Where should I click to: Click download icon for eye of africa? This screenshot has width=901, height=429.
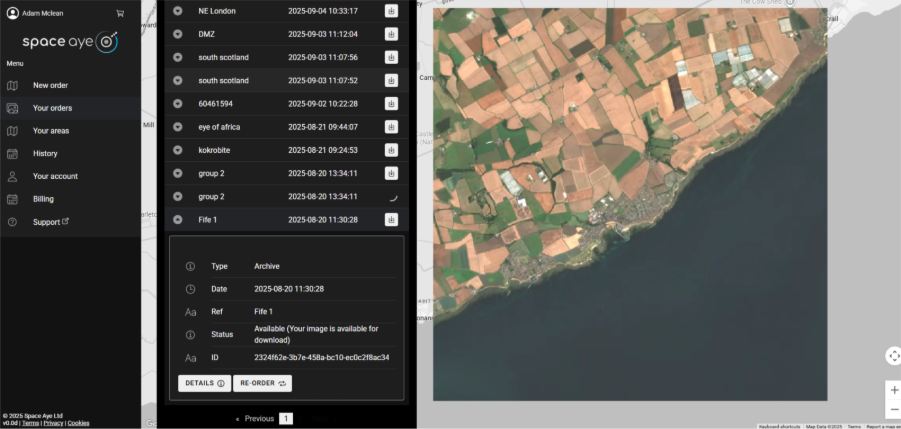(x=391, y=127)
